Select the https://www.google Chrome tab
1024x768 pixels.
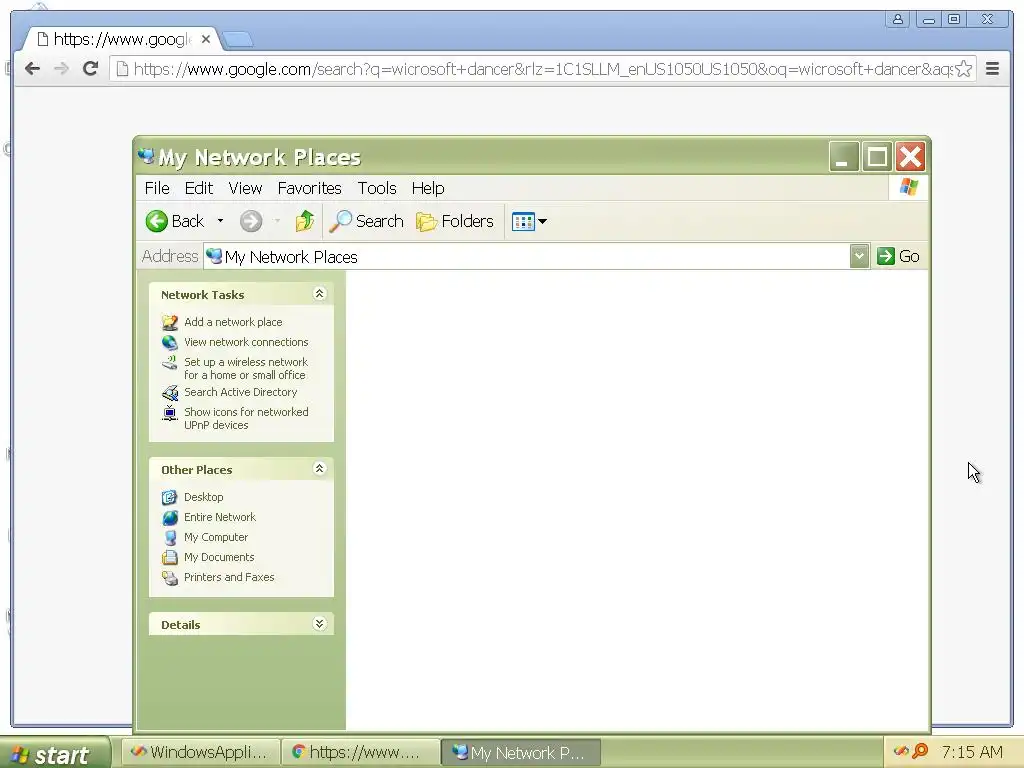point(121,39)
